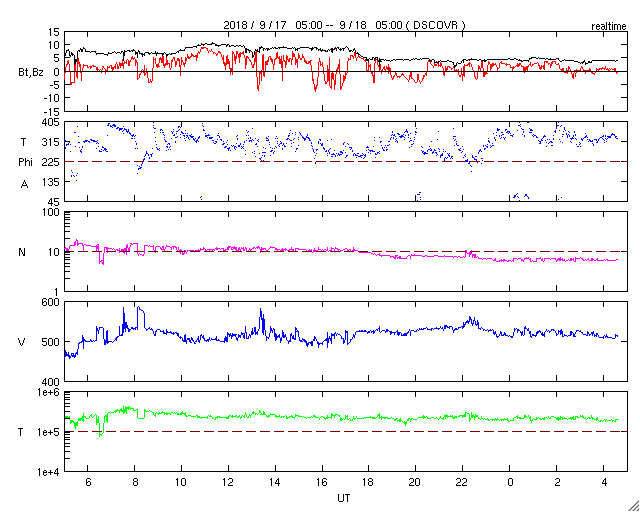Click the '14' hour label on time axis

275,482
